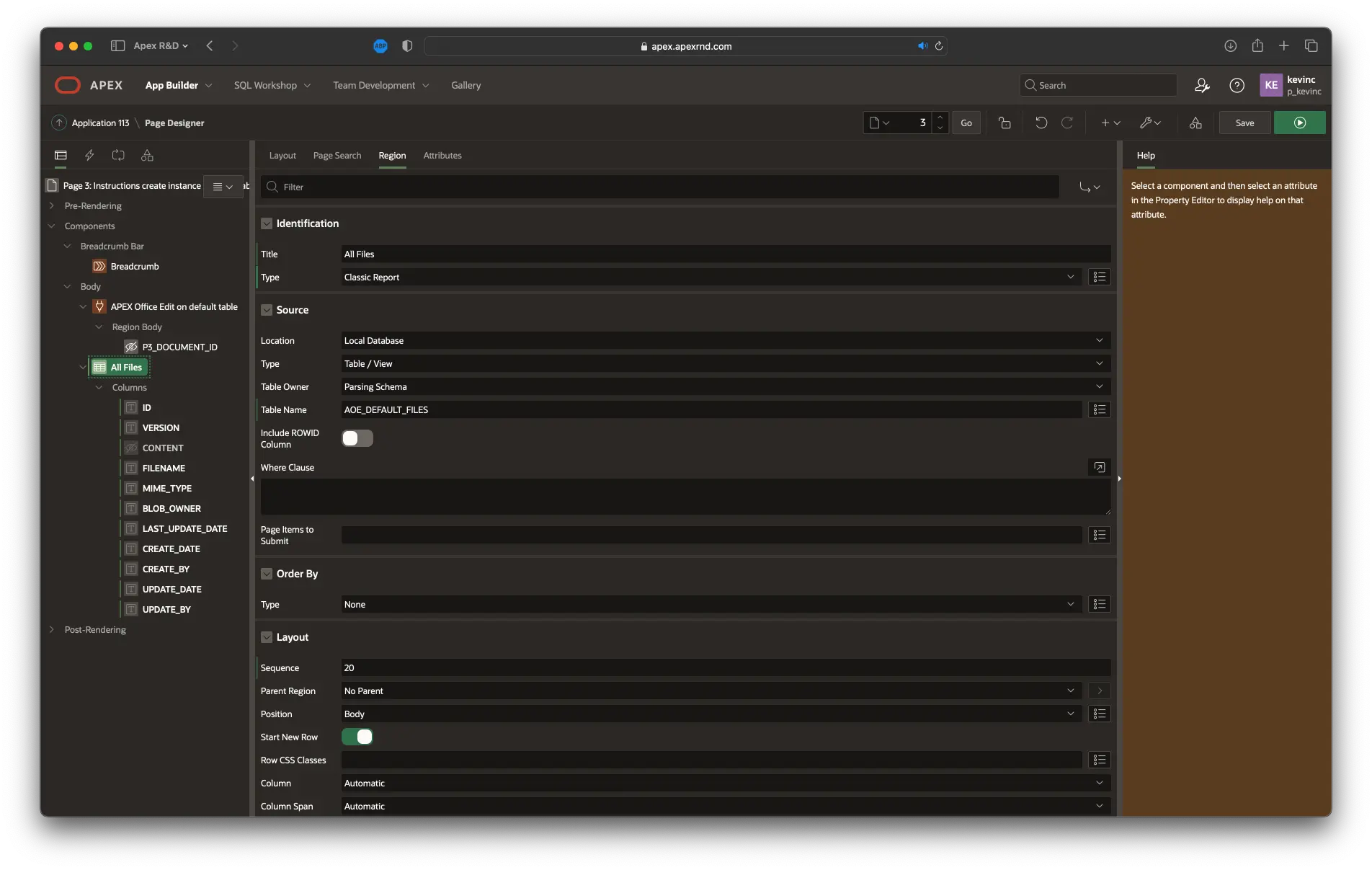This screenshot has width=1372, height=870.
Task: Open the rendering tree options menu
Action: tap(223, 186)
